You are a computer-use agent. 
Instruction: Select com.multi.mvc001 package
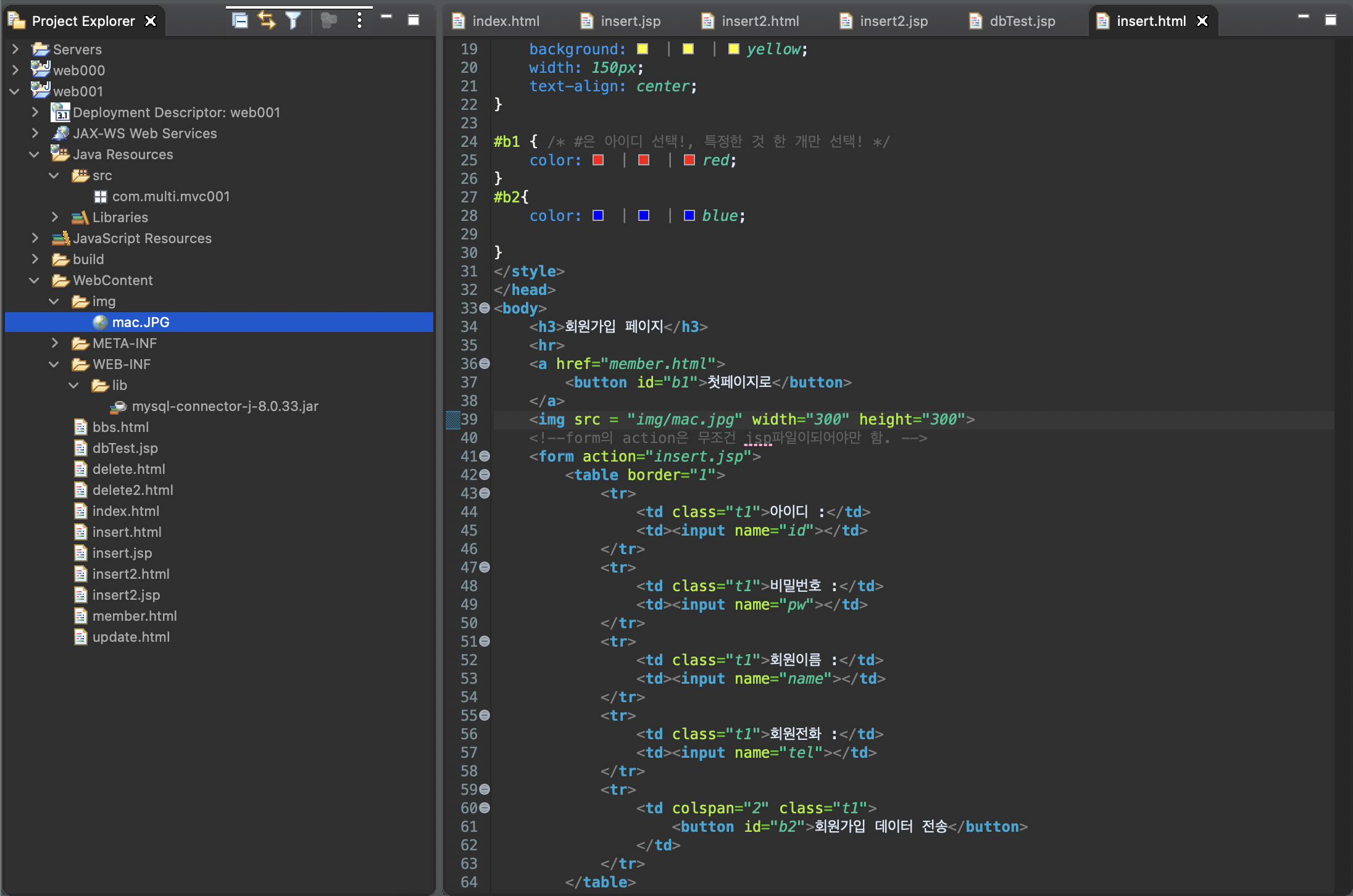pos(170,196)
